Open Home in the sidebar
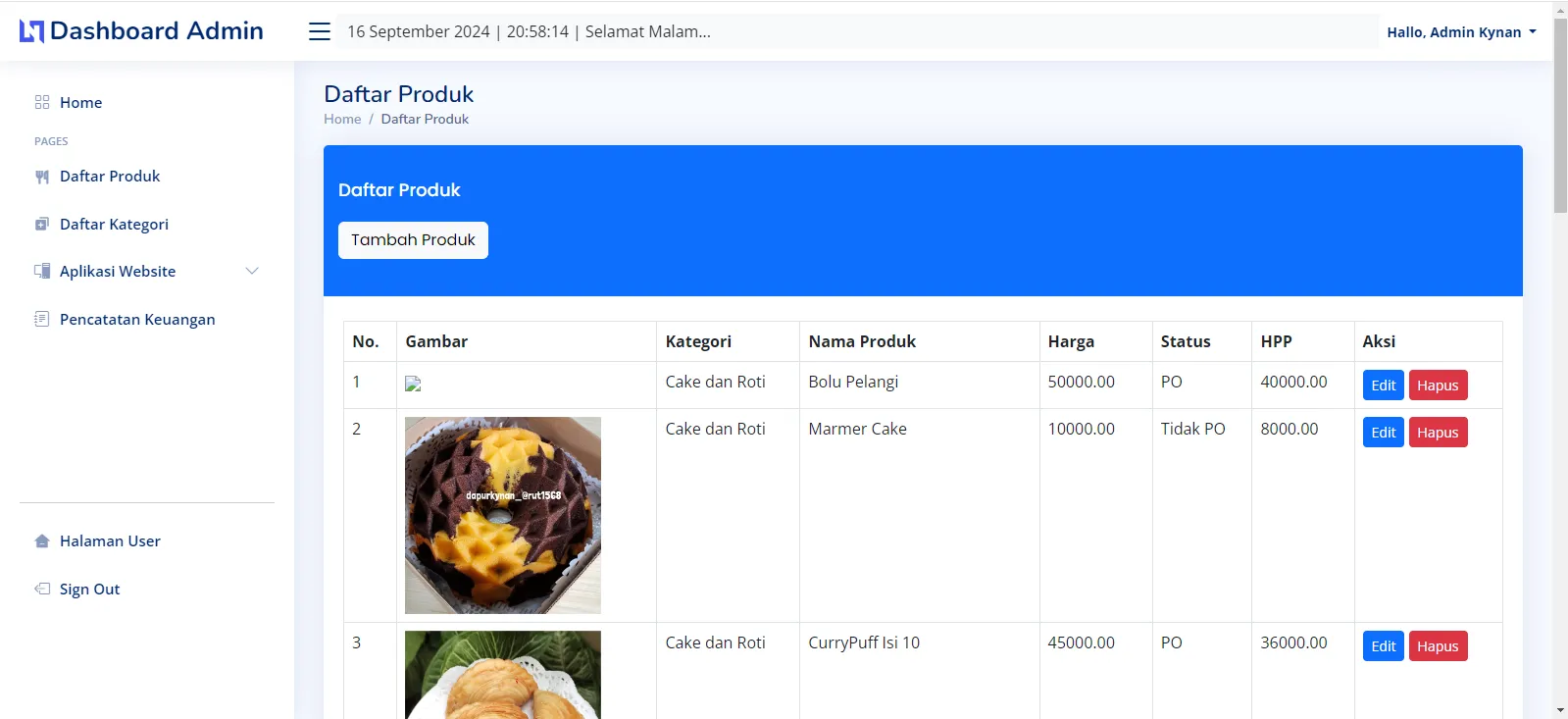The image size is (1568, 719). [80, 102]
